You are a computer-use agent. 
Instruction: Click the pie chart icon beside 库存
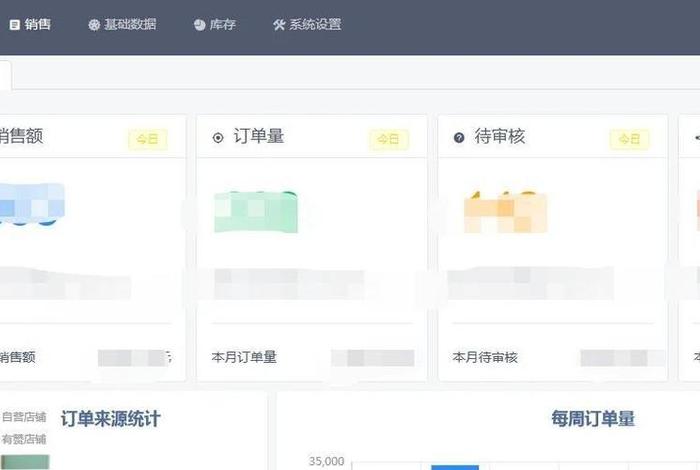pyautogui.click(x=200, y=25)
